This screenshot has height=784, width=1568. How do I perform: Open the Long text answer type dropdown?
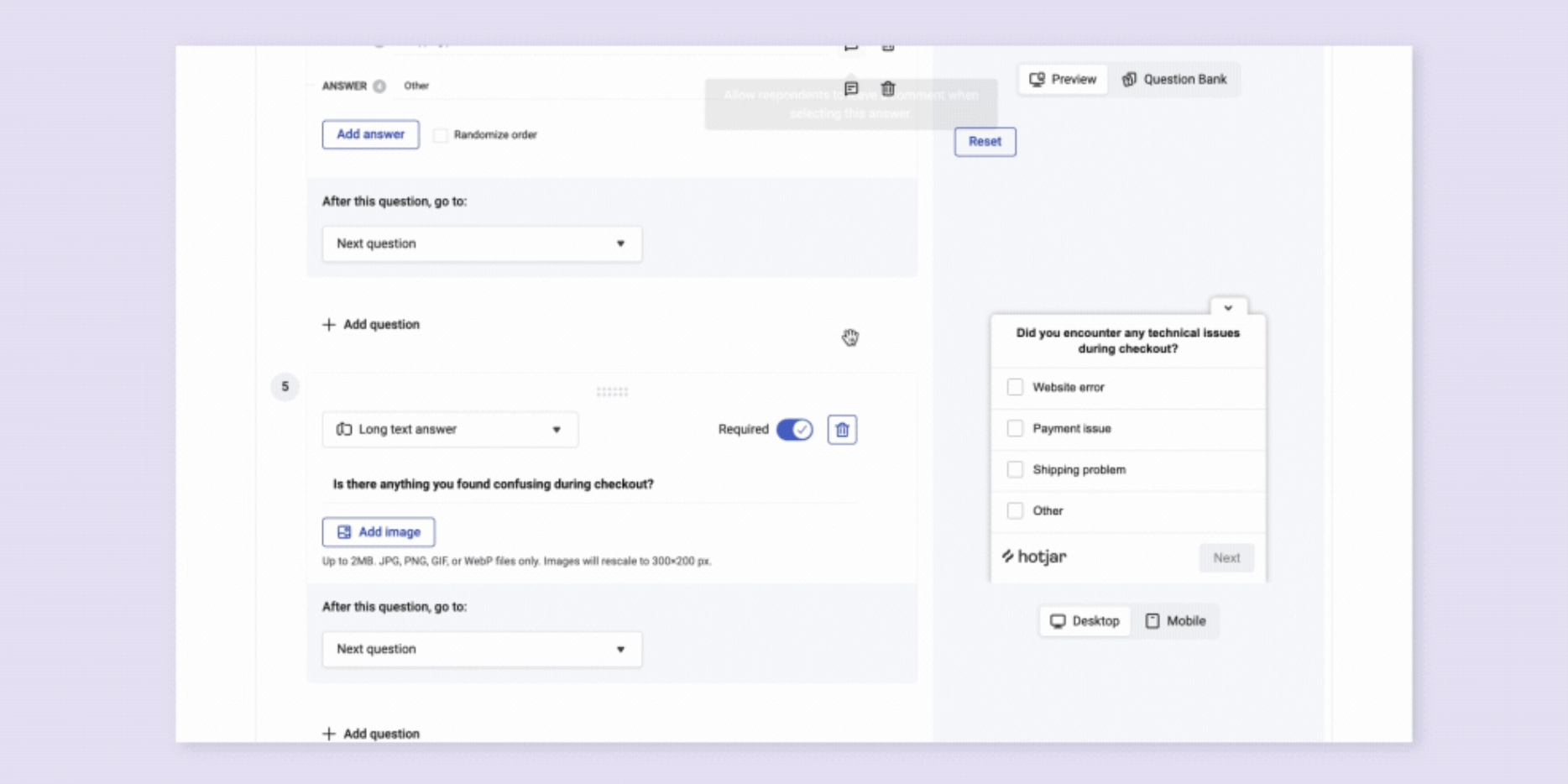[x=450, y=430]
